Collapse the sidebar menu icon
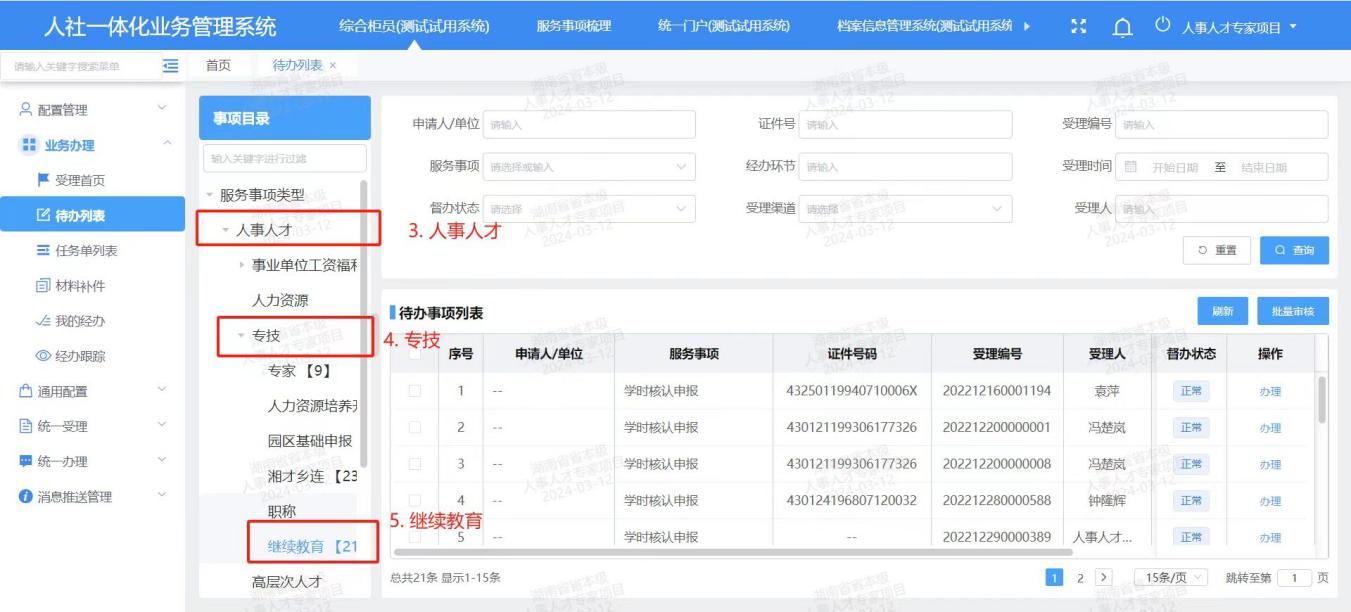The width and height of the screenshot is (1351, 612). coord(170,66)
